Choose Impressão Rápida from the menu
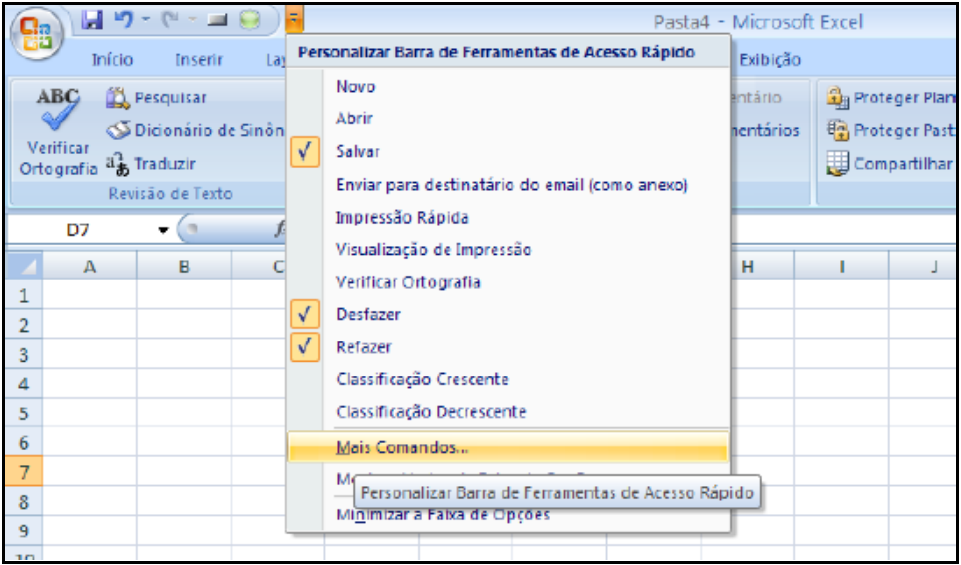This screenshot has height=565, width=961. pos(402,217)
